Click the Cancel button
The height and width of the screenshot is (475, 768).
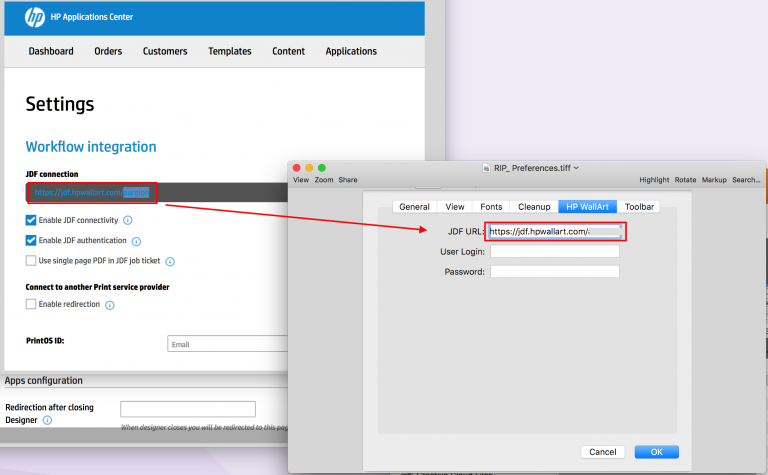click(x=602, y=452)
